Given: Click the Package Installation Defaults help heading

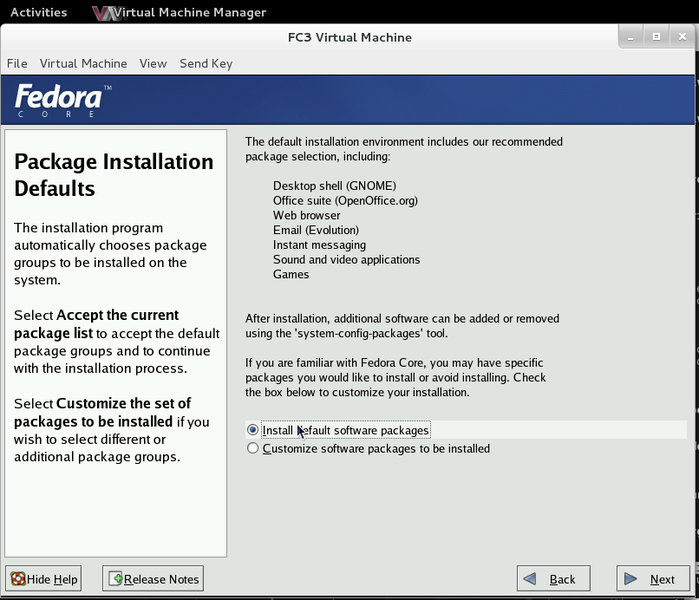Looking at the screenshot, I should coord(114,175).
